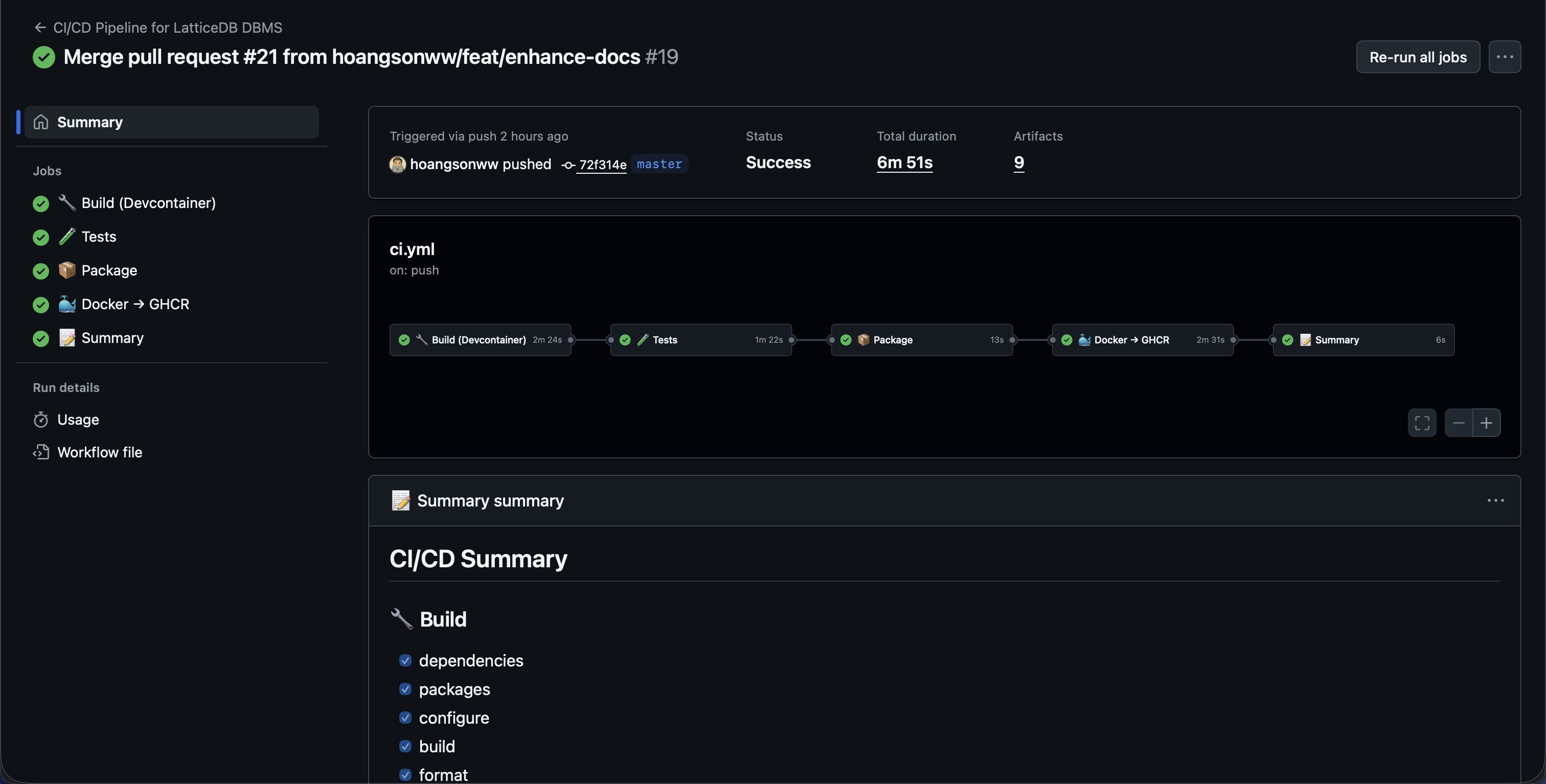Open the commit 72f314e link
The width and height of the screenshot is (1546, 784).
point(602,165)
